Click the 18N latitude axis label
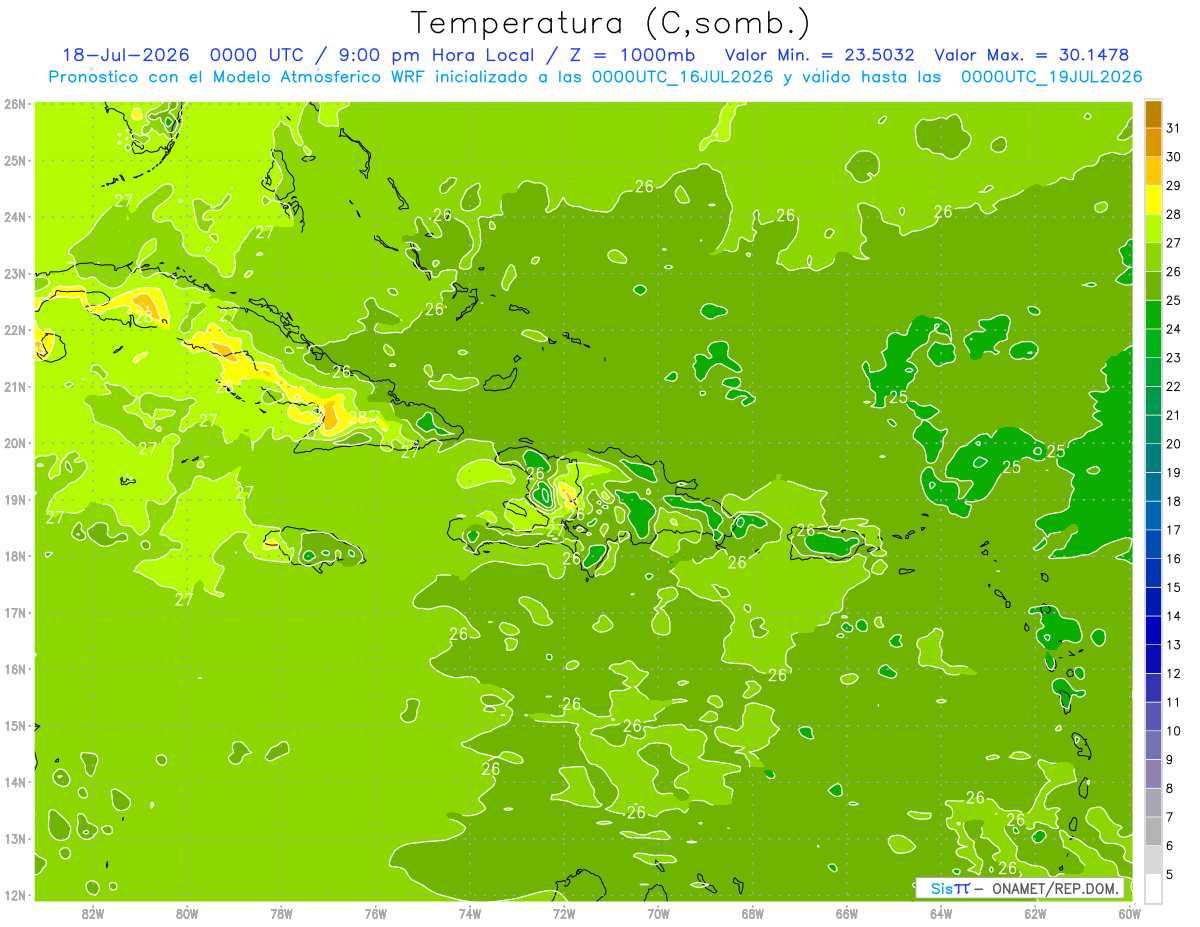 coord(14,555)
